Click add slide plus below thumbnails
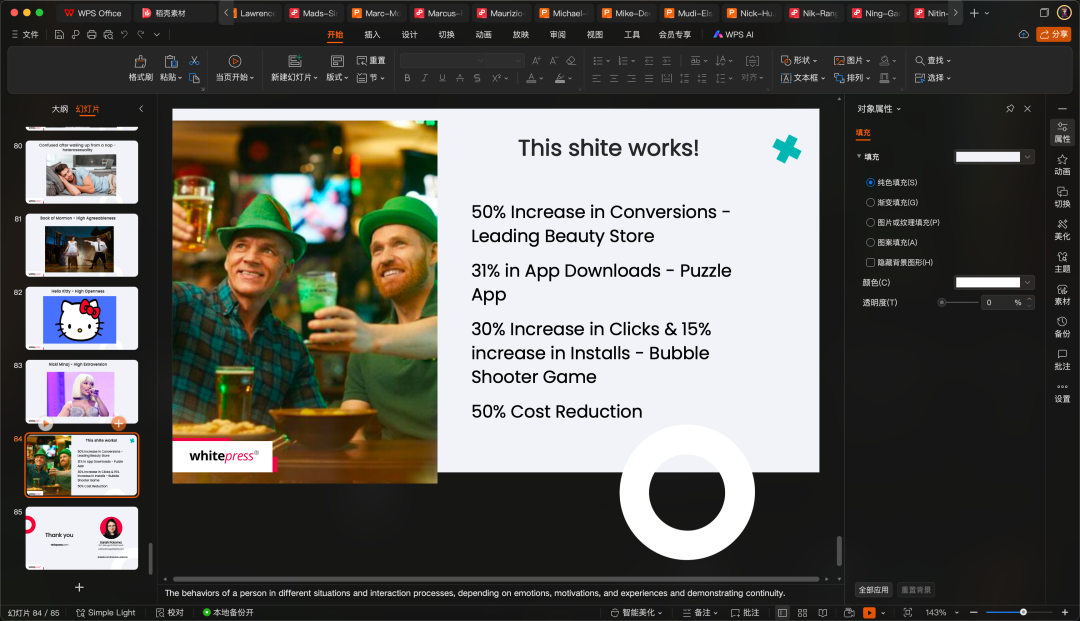This screenshot has height=621, width=1080. click(x=79, y=587)
